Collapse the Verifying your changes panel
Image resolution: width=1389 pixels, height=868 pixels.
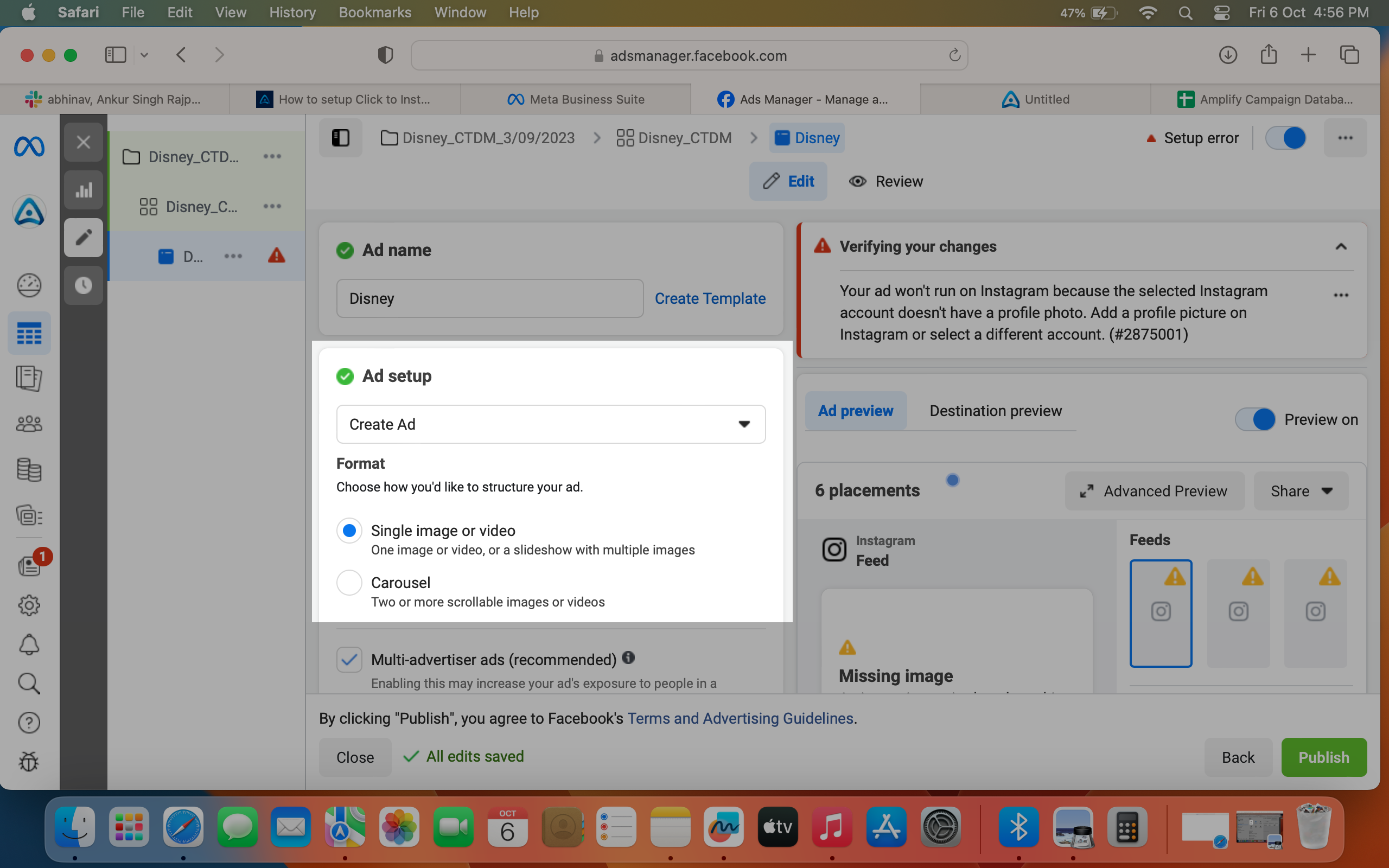1341,247
